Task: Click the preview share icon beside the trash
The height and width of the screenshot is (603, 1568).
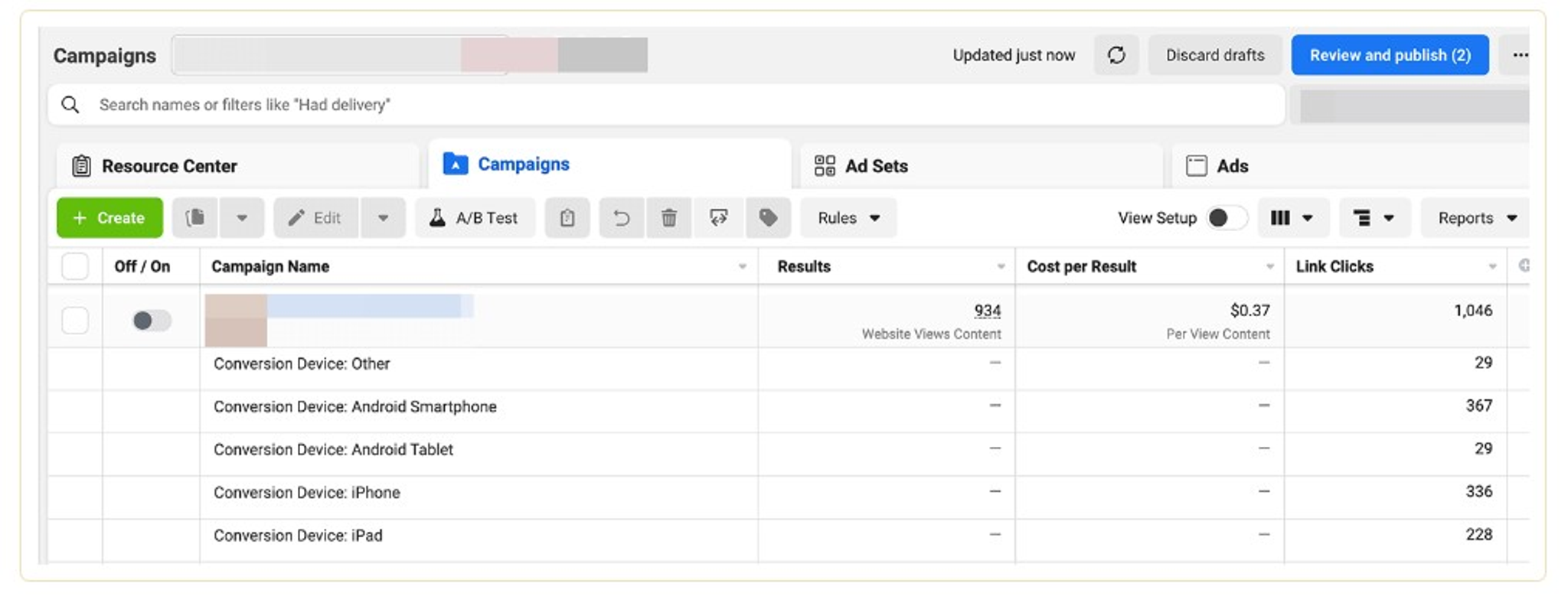Action: (x=718, y=218)
